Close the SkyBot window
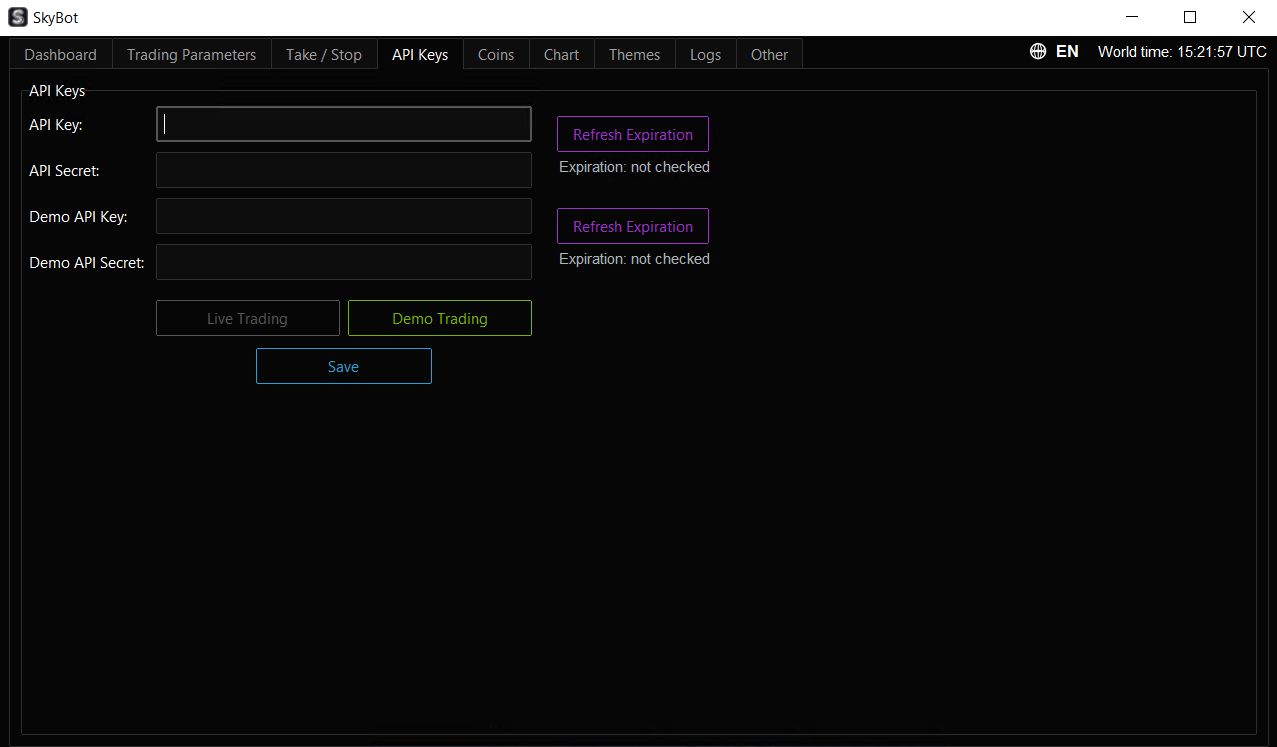Viewport: 1277px width, 747px height. tap(1248, 17)
